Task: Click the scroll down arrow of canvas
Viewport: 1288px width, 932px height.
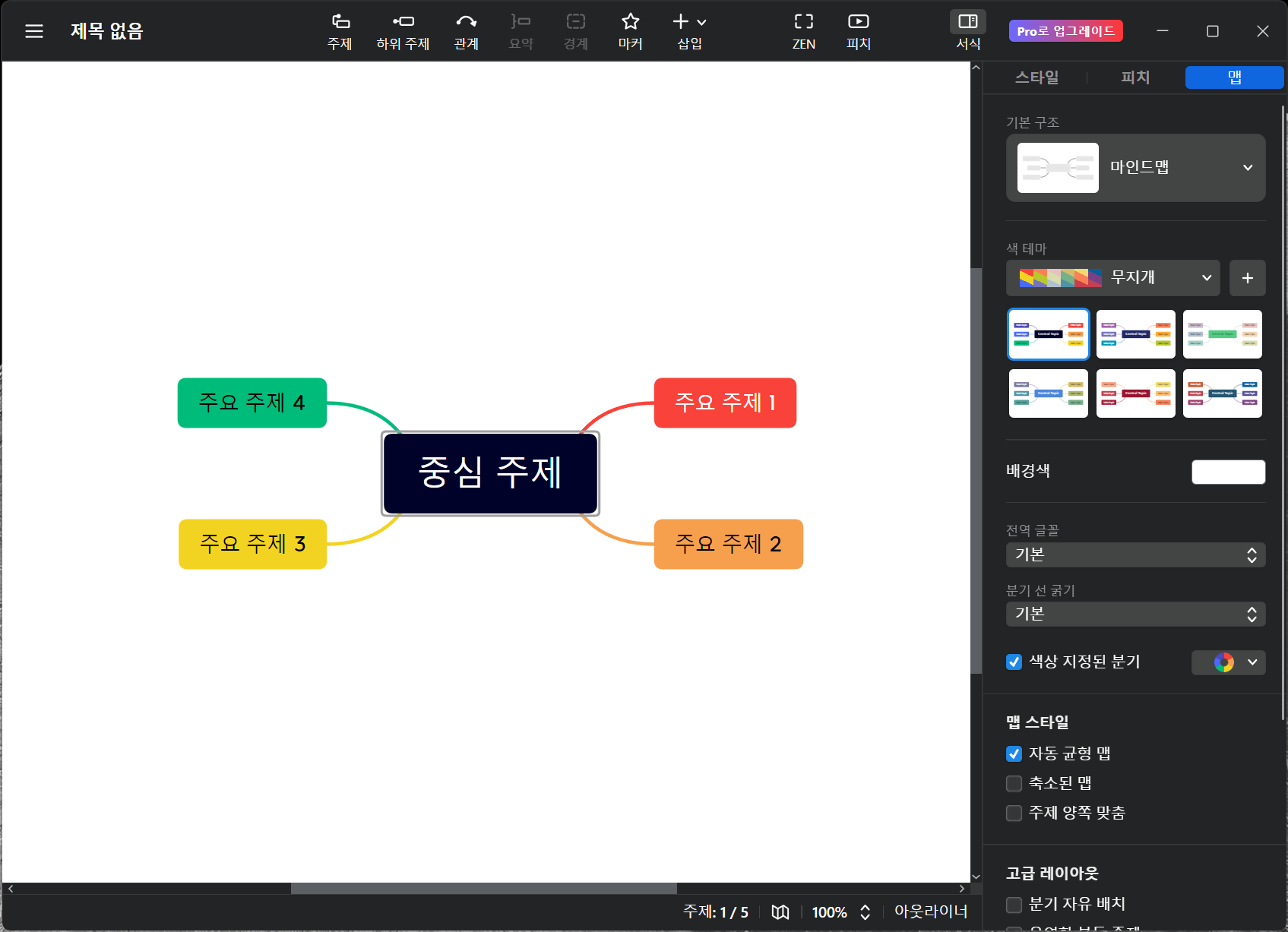Action: (x=976, y=877)
